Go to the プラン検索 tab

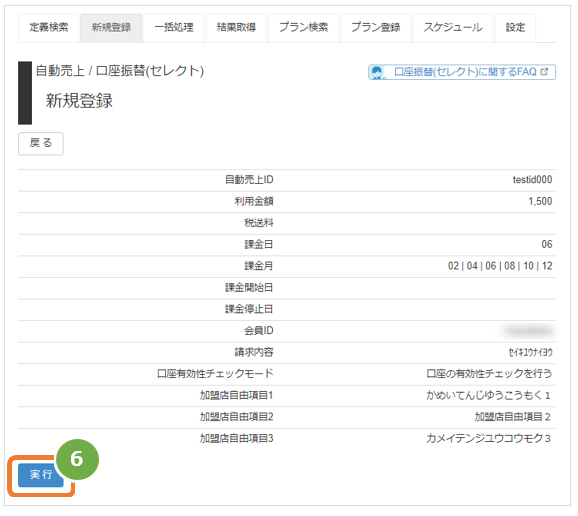[x=303, y=28]
